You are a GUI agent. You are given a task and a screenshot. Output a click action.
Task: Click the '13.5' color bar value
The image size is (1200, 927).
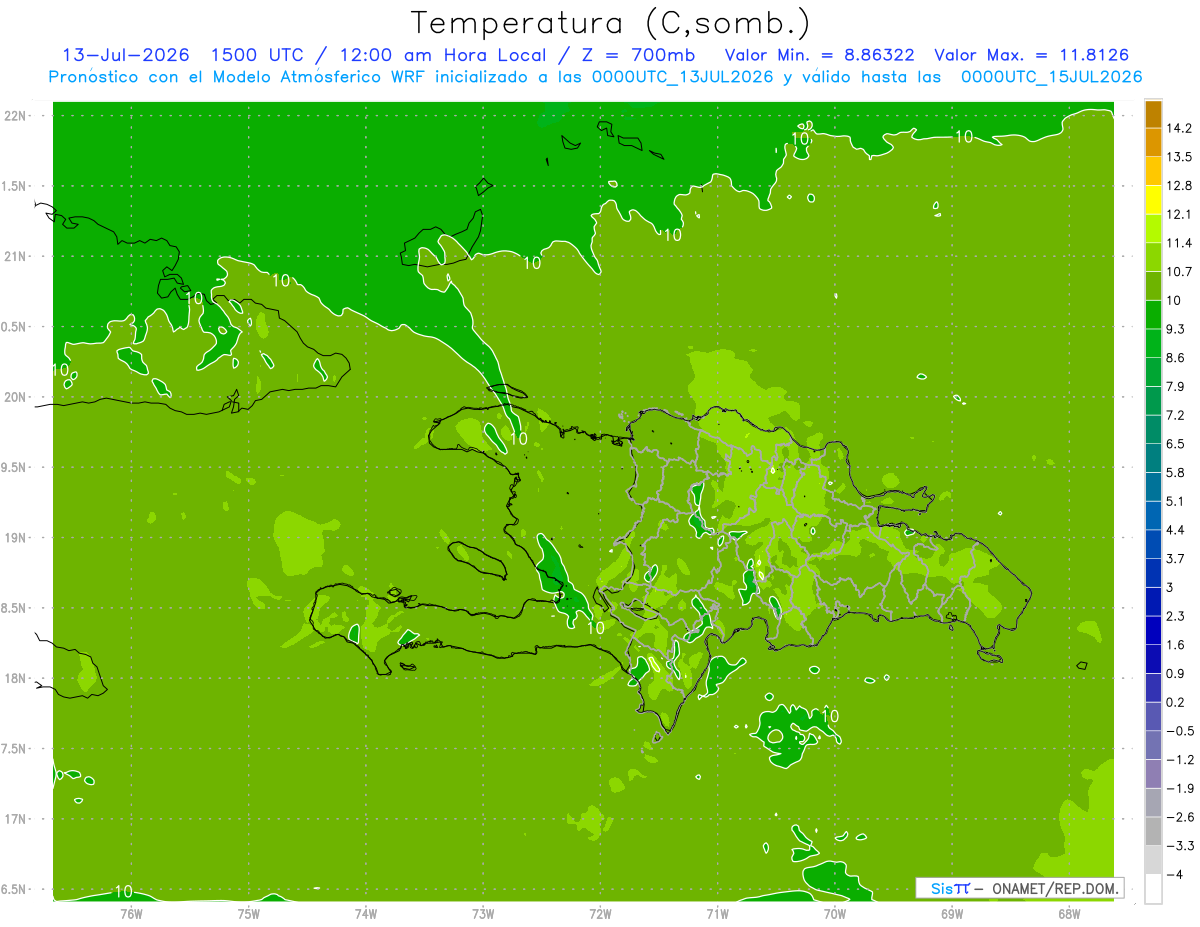tap(1180, 157)
